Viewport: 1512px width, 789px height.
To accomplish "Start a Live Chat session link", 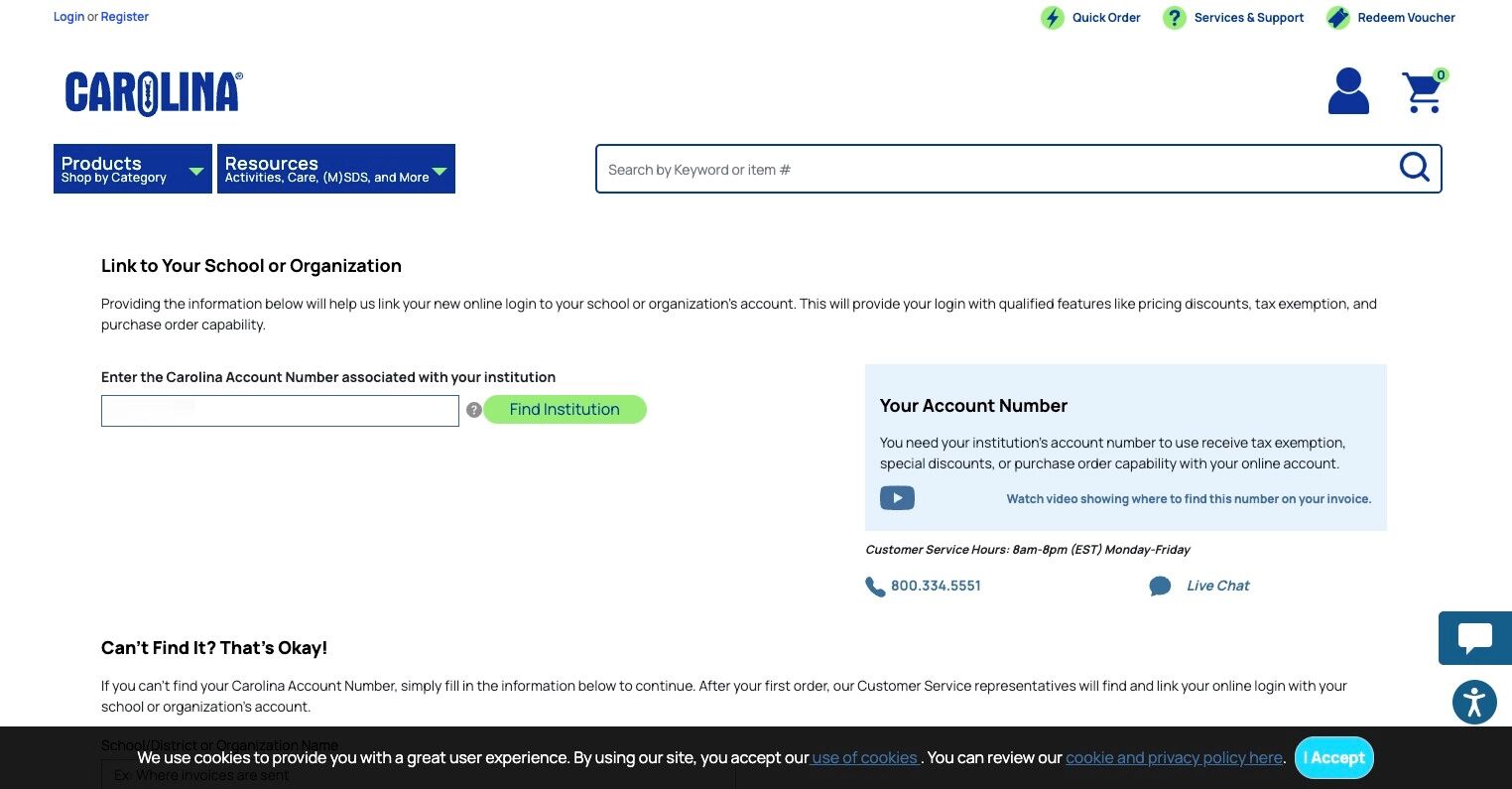I will [x=1218, y=586].
